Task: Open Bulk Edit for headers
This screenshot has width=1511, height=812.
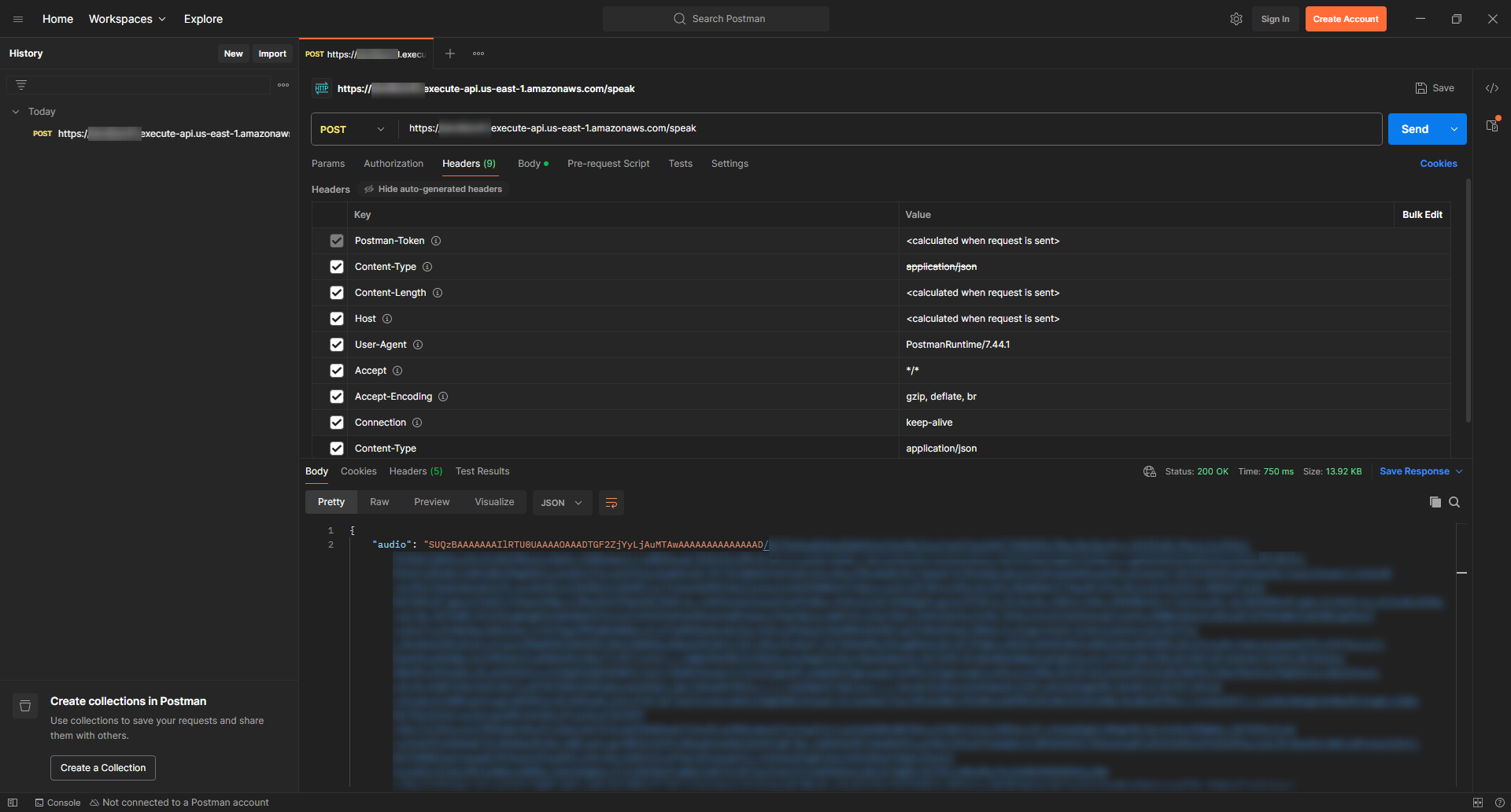Action: 1422,215
